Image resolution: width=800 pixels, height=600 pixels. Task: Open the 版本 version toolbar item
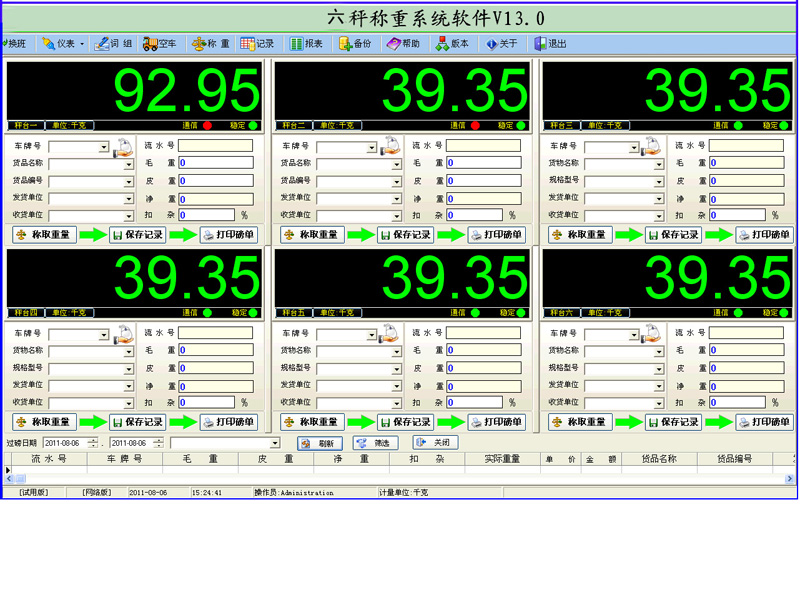452,44
